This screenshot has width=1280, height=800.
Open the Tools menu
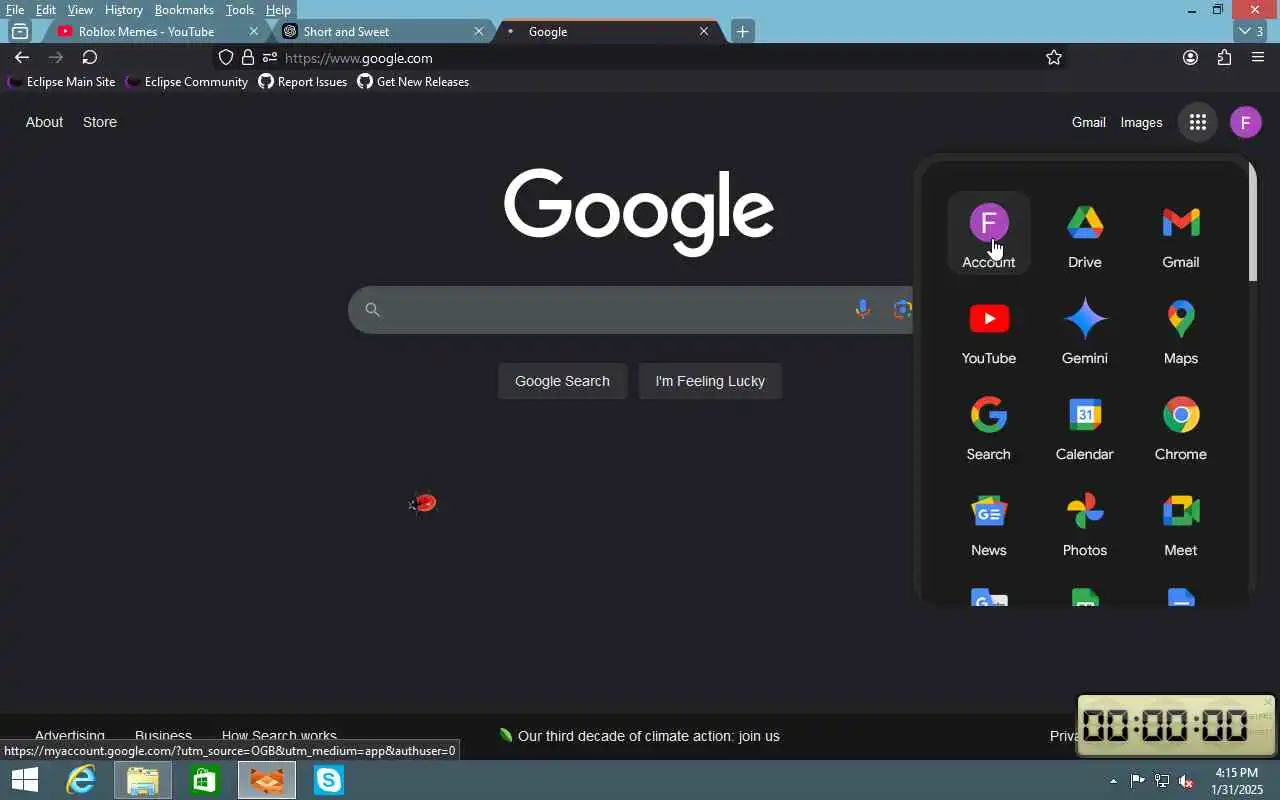(x=240, y=10)
